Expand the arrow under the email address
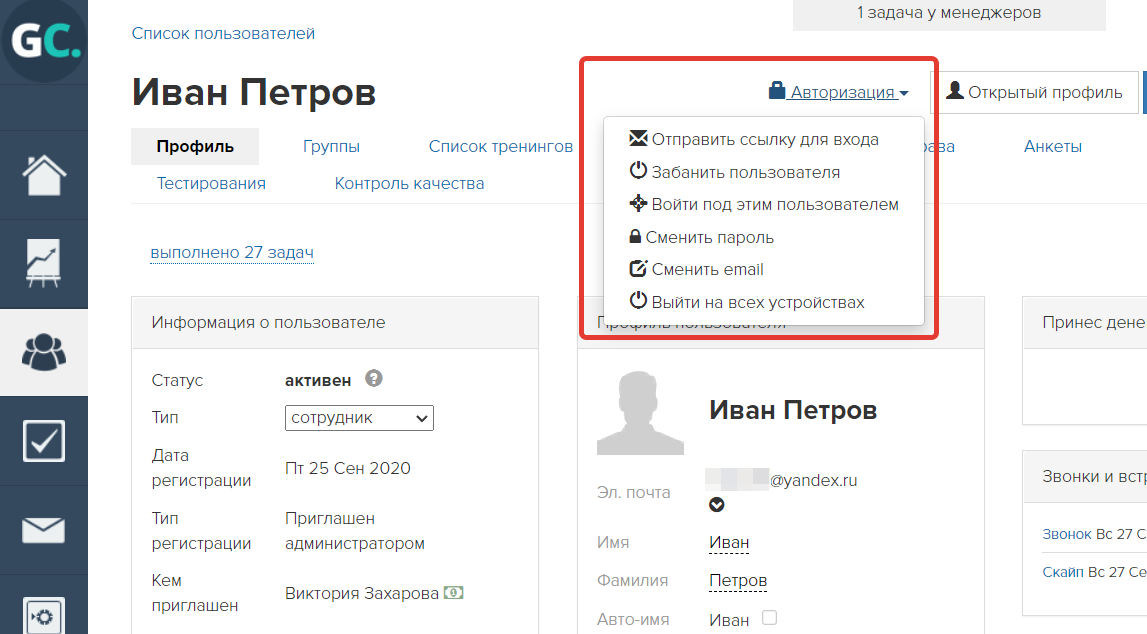1147x634 pixels. [x=717, y=505]
